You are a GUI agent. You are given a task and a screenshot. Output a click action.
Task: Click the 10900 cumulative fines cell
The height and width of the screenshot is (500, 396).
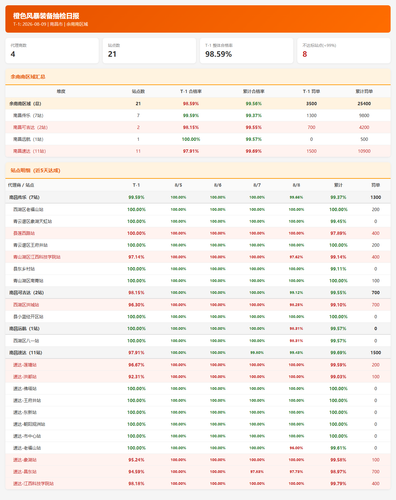point(364,151)
